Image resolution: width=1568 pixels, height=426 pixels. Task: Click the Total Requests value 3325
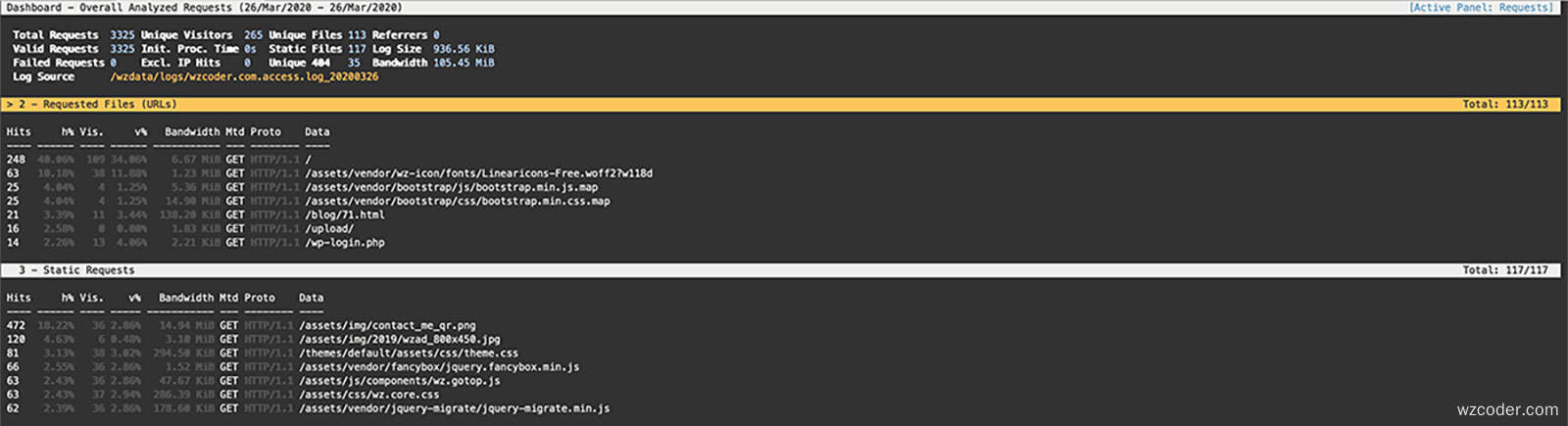(122, 34)
